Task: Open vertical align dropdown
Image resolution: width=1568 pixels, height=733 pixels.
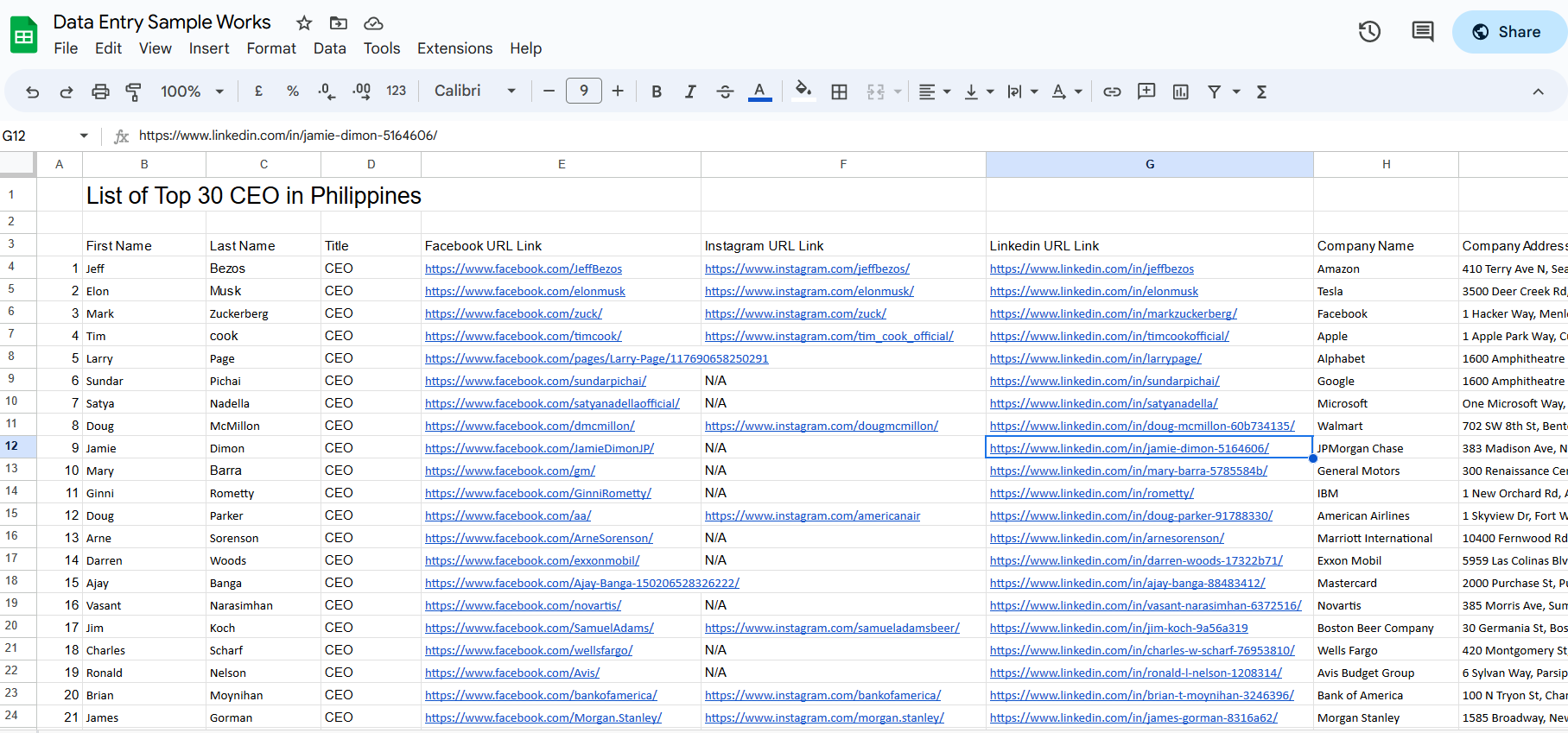Action: [979, 92]
